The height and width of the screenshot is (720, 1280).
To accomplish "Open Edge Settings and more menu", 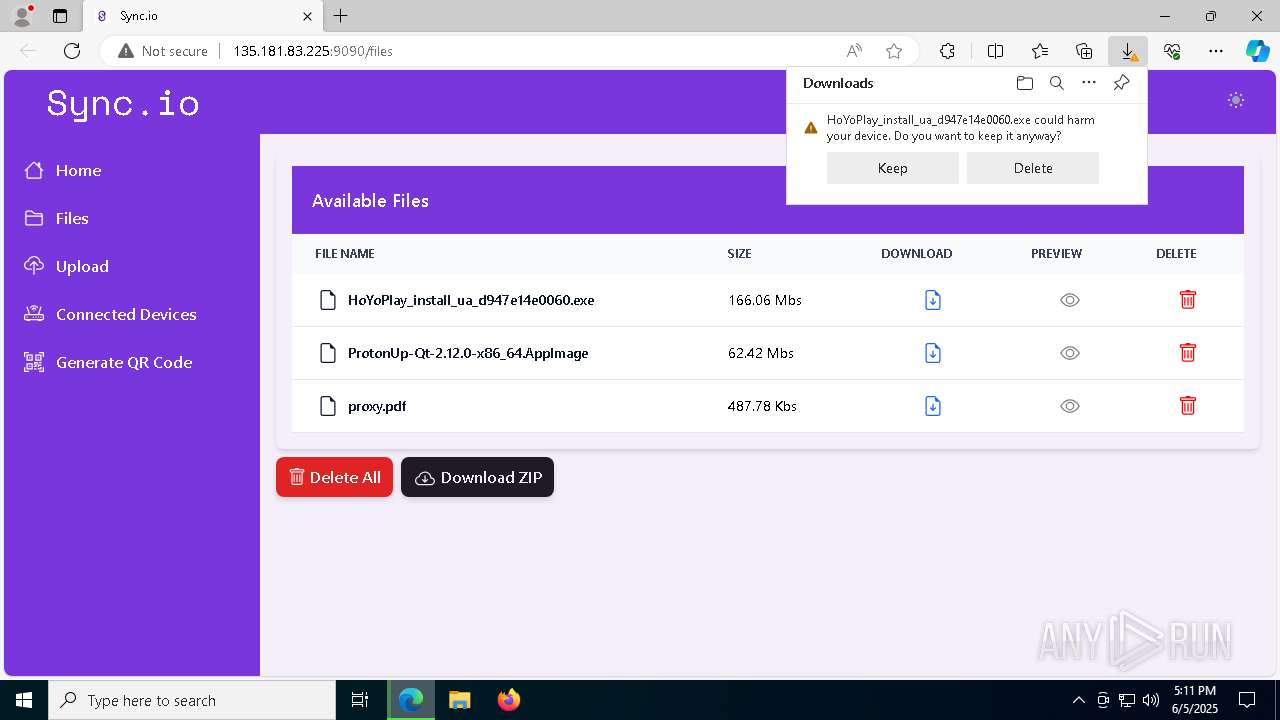I will [x=1216, y=51].
